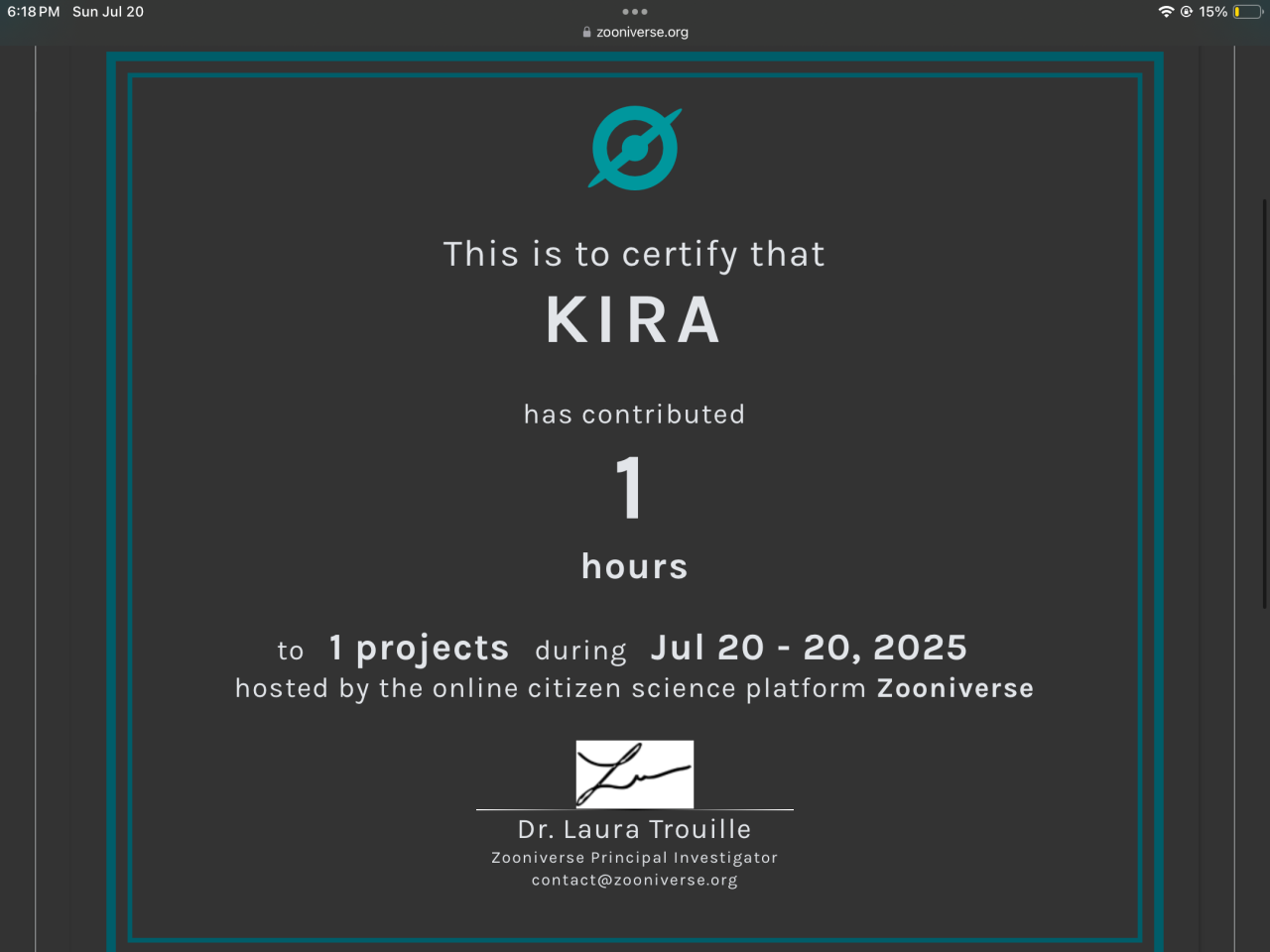Click the name KIRA on the certificate
This screenshot has height=952, width=1270.
(634, 320)
